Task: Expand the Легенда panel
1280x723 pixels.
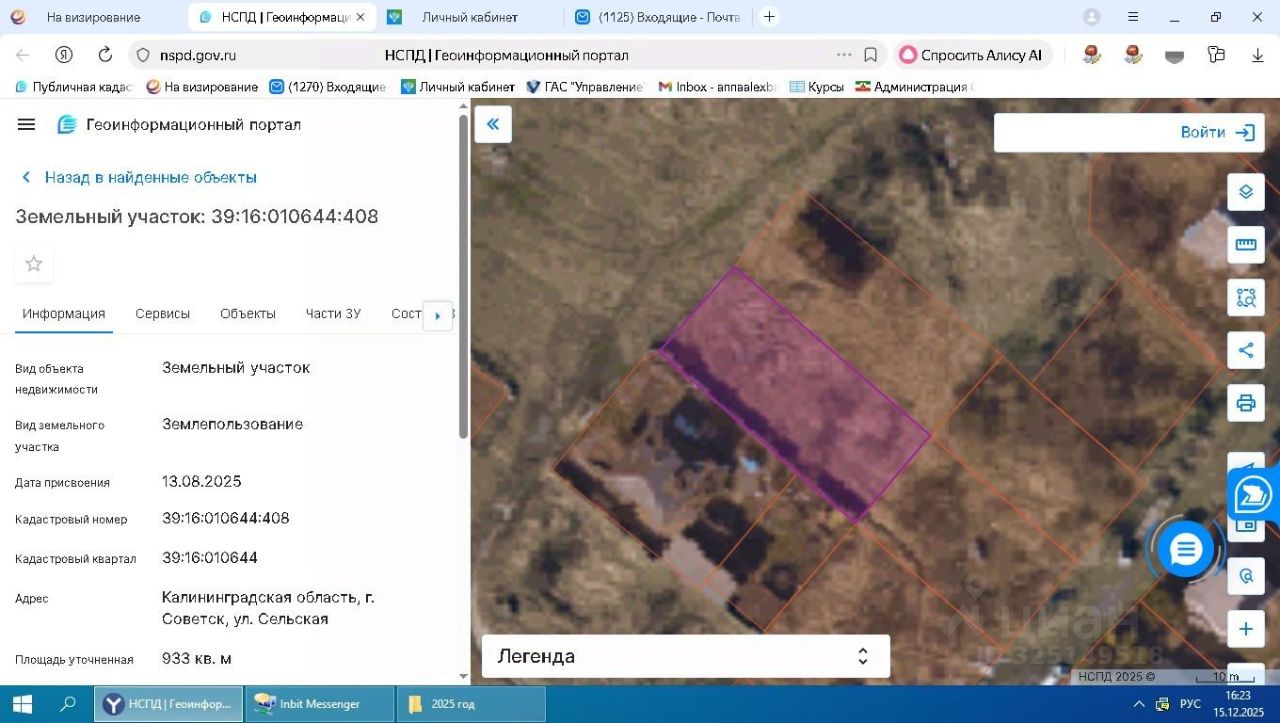Action: (686, 656)
